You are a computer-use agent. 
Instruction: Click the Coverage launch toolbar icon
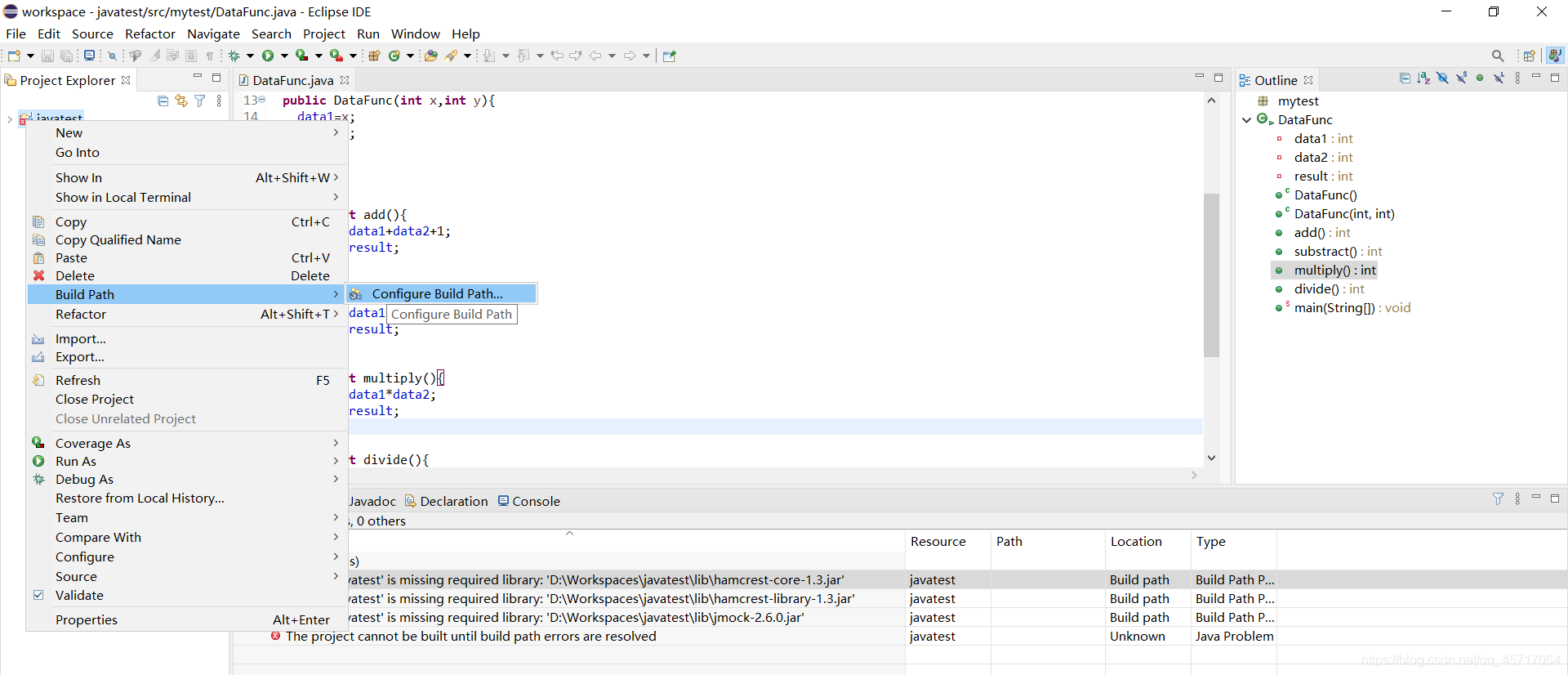301,56
